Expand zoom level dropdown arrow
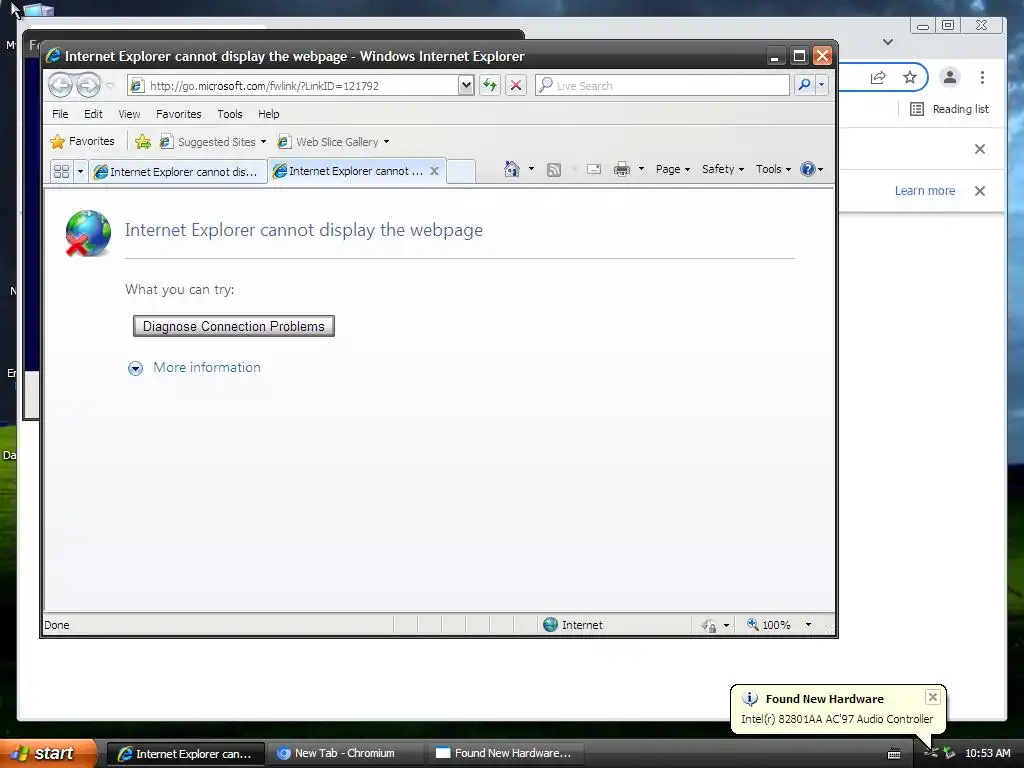 click(808, 625)
